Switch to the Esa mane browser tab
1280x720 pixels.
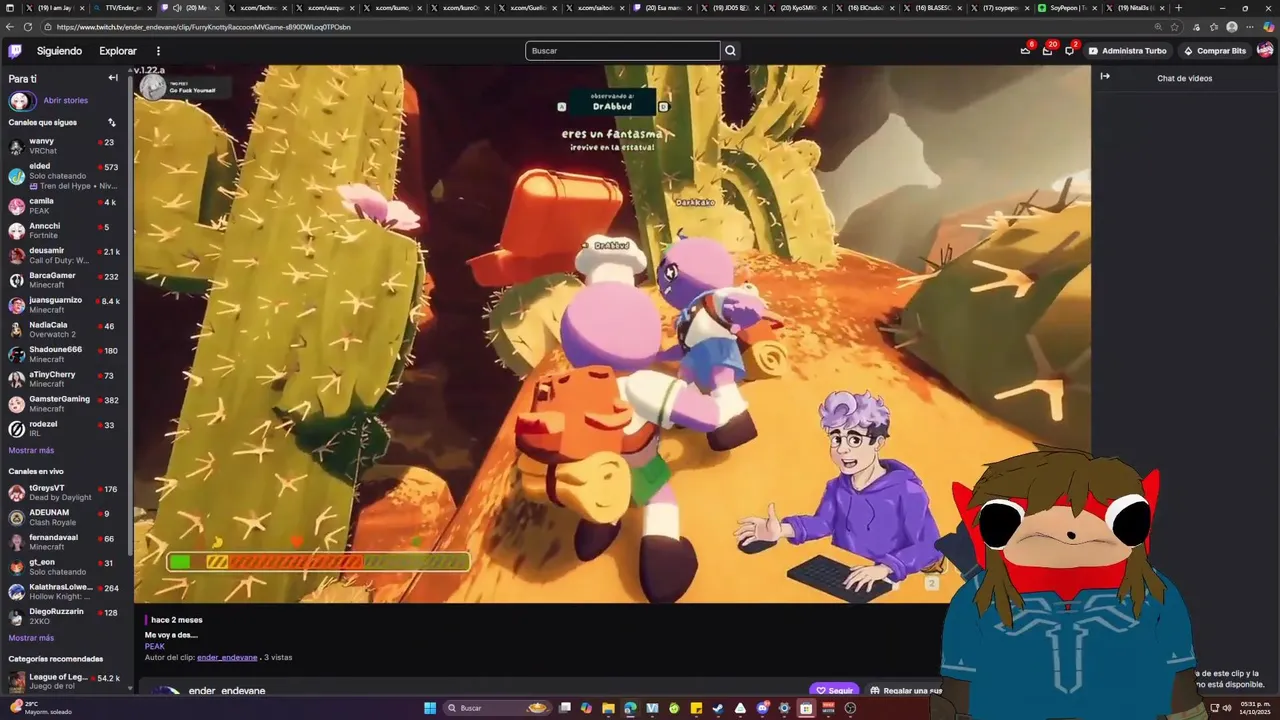(x=662, y=7)
